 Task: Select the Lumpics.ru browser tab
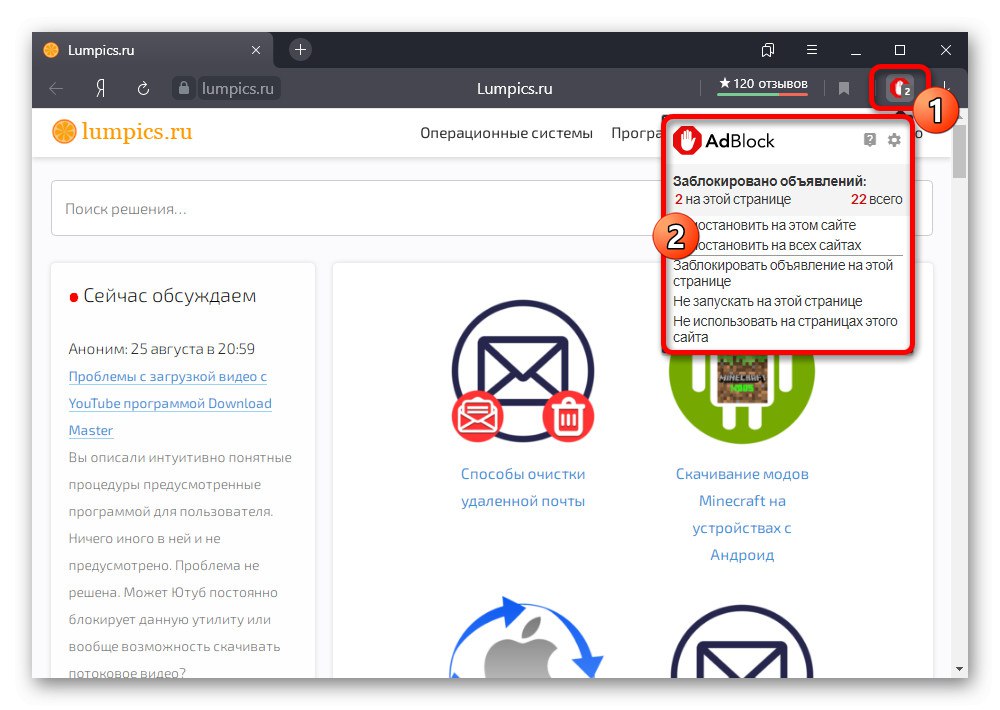(153, 50)
